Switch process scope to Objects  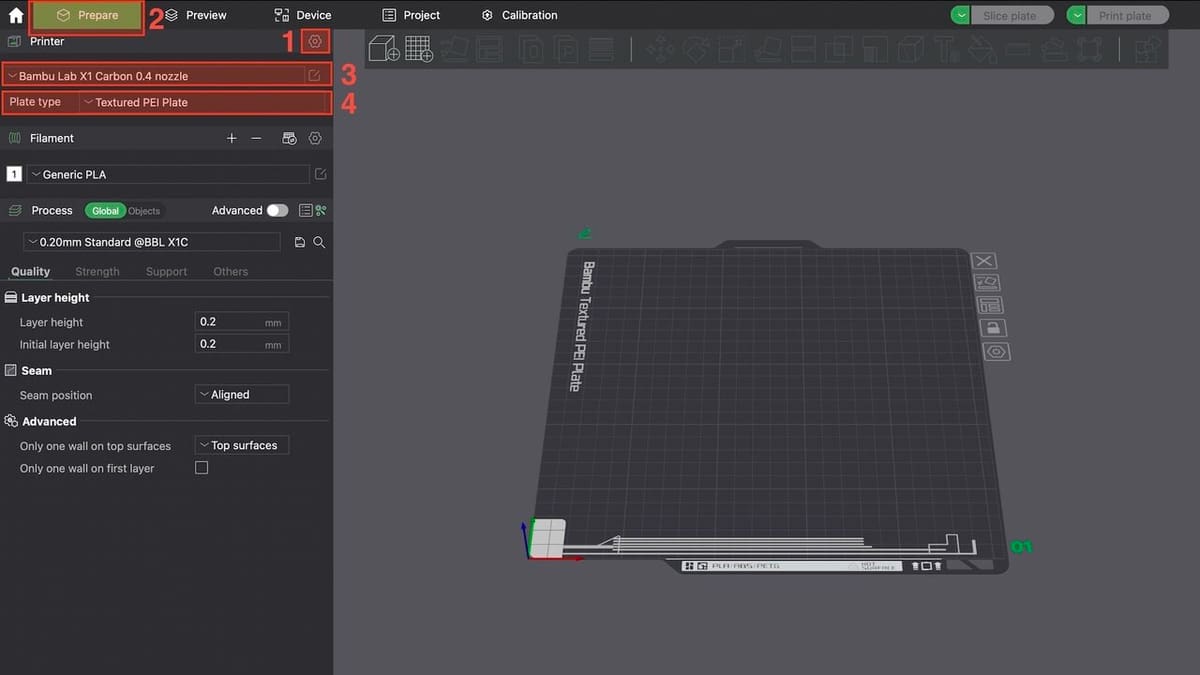pyautogui.click(x=144, y=211)
